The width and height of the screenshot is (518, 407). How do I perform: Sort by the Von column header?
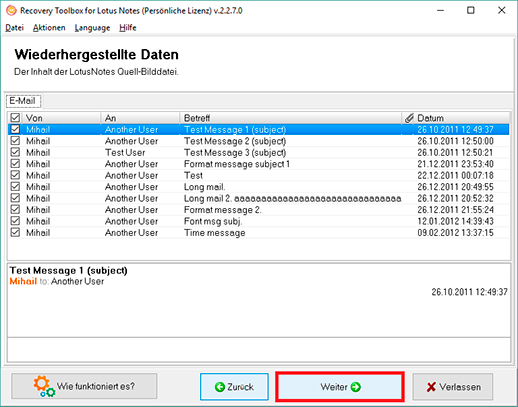coord(60,118)
